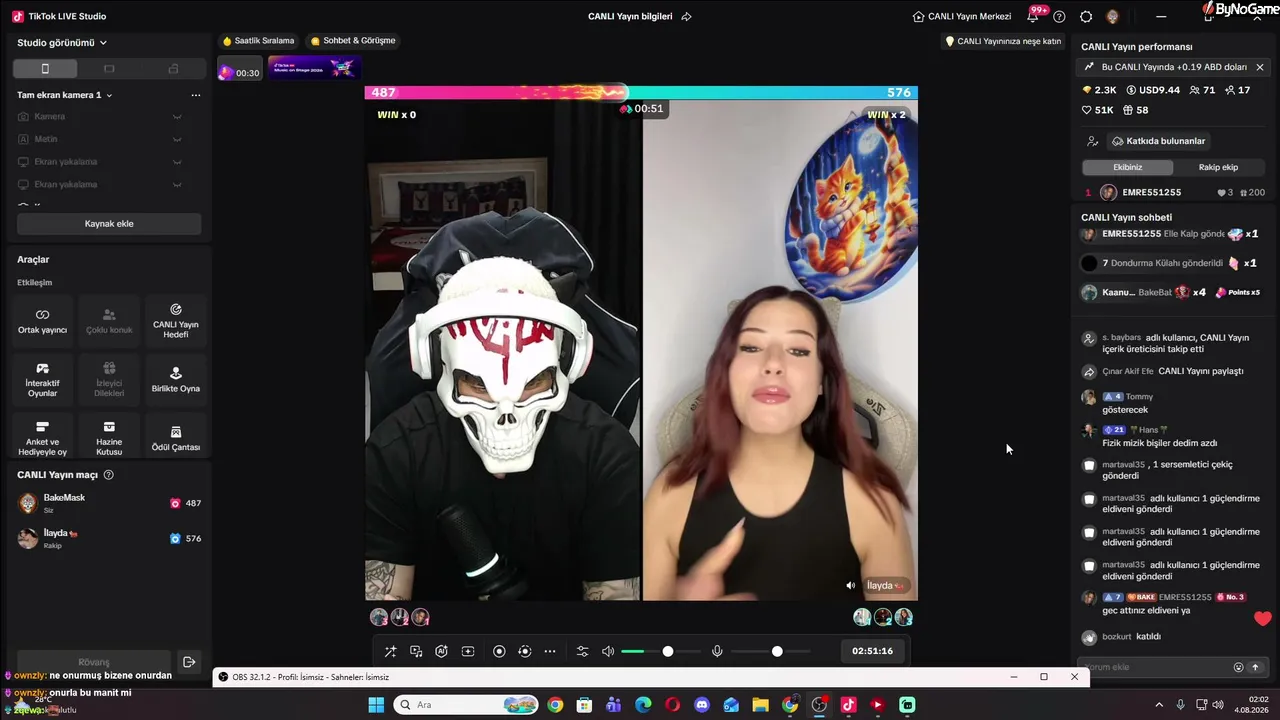Image resolution: width=1280 pixels, height=720 pixels.
Task: Click the replay record circular icon
Action: tap(525, 652)
